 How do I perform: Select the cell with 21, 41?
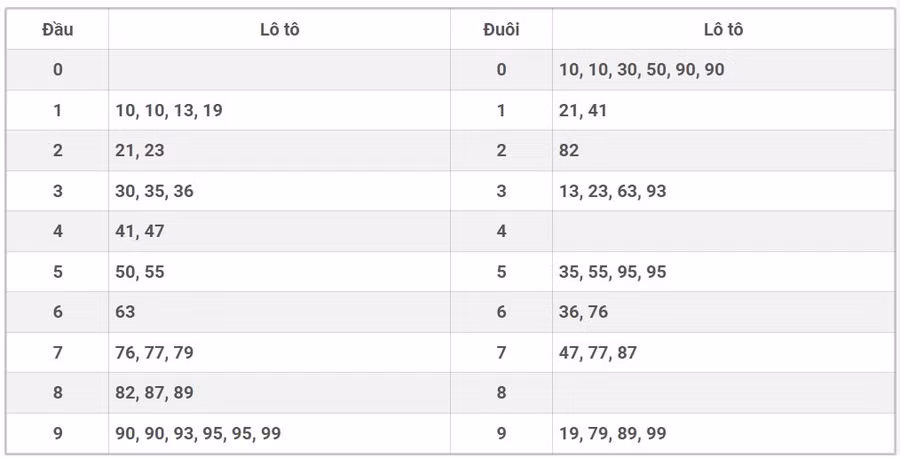583,110
